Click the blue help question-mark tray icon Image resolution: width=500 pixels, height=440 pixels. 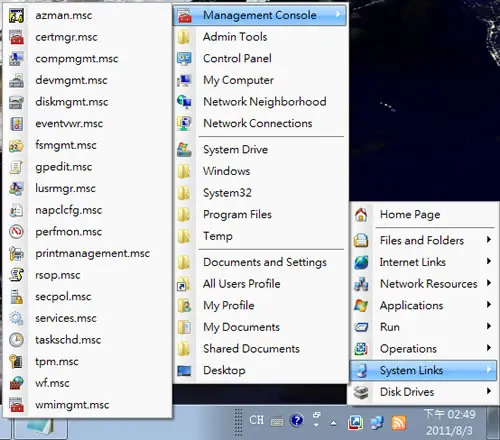297,421
